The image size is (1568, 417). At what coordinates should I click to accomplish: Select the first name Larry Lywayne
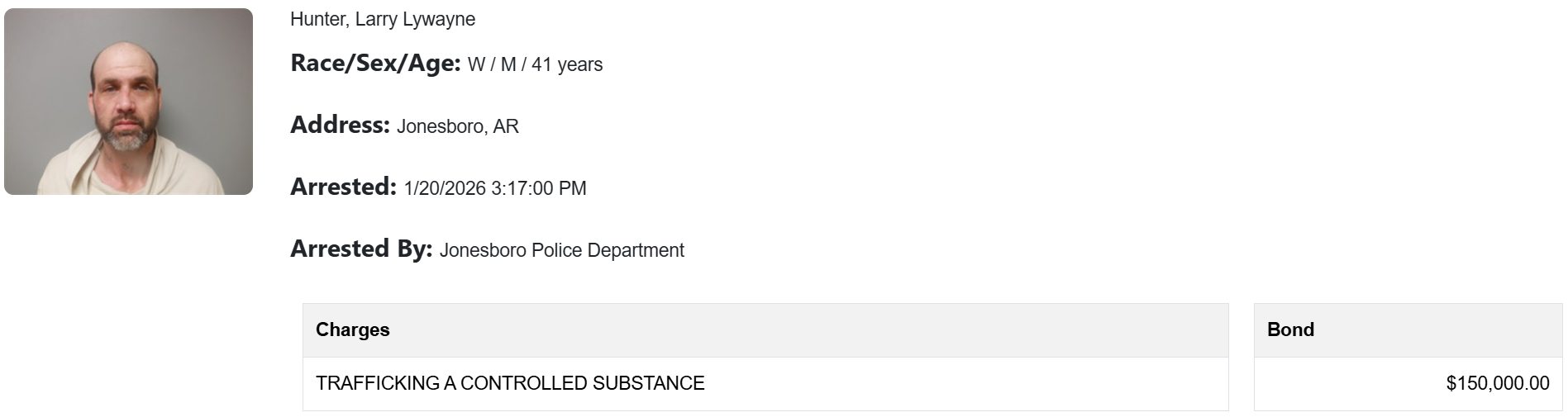point(415,19)
